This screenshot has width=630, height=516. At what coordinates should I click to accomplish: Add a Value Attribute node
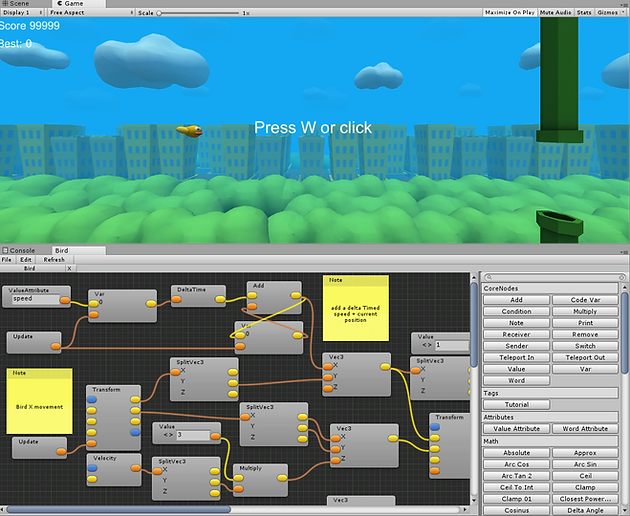tap(516, 429)
